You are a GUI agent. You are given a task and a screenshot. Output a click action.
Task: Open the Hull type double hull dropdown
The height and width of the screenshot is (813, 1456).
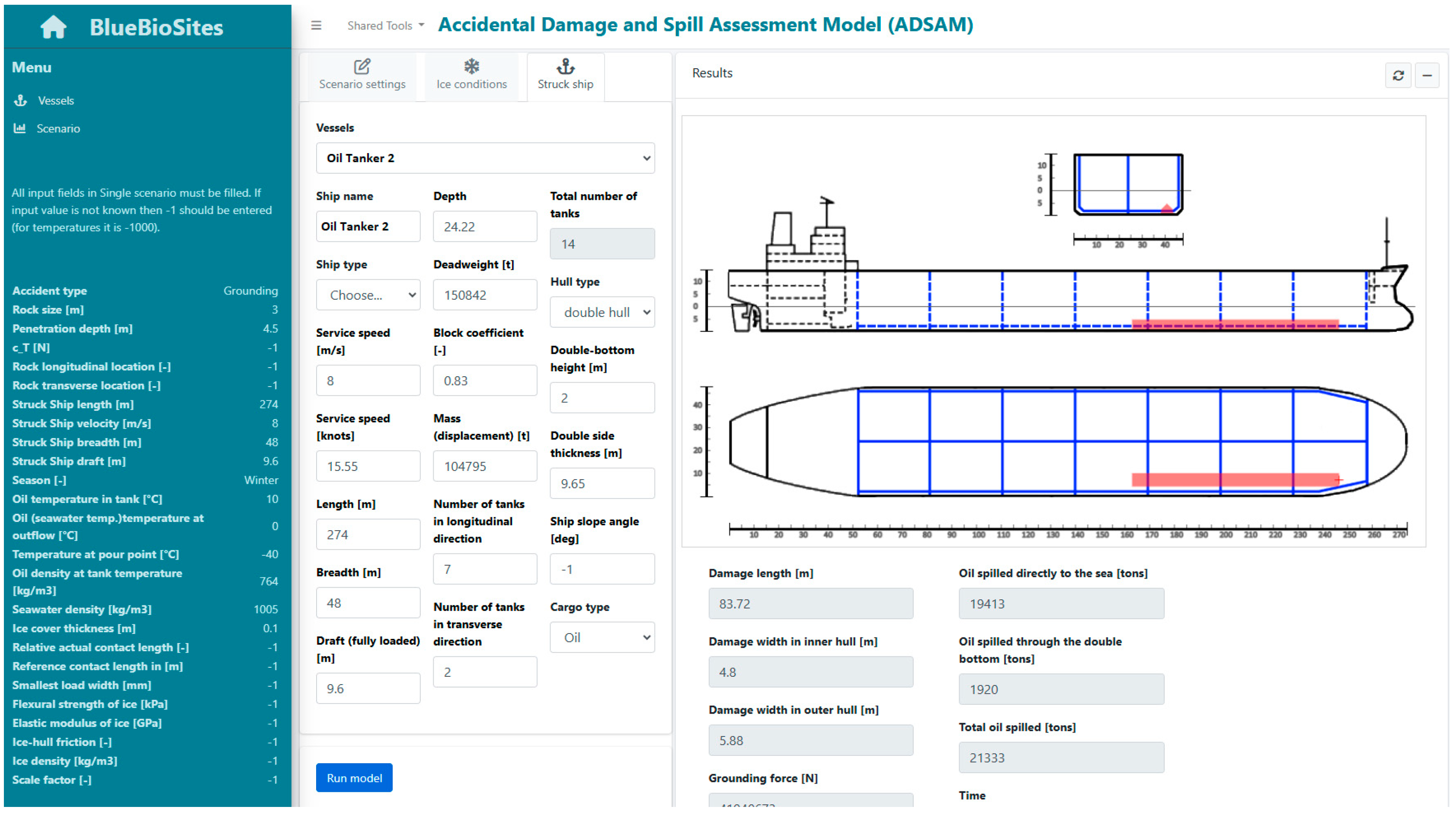(602, 312)
